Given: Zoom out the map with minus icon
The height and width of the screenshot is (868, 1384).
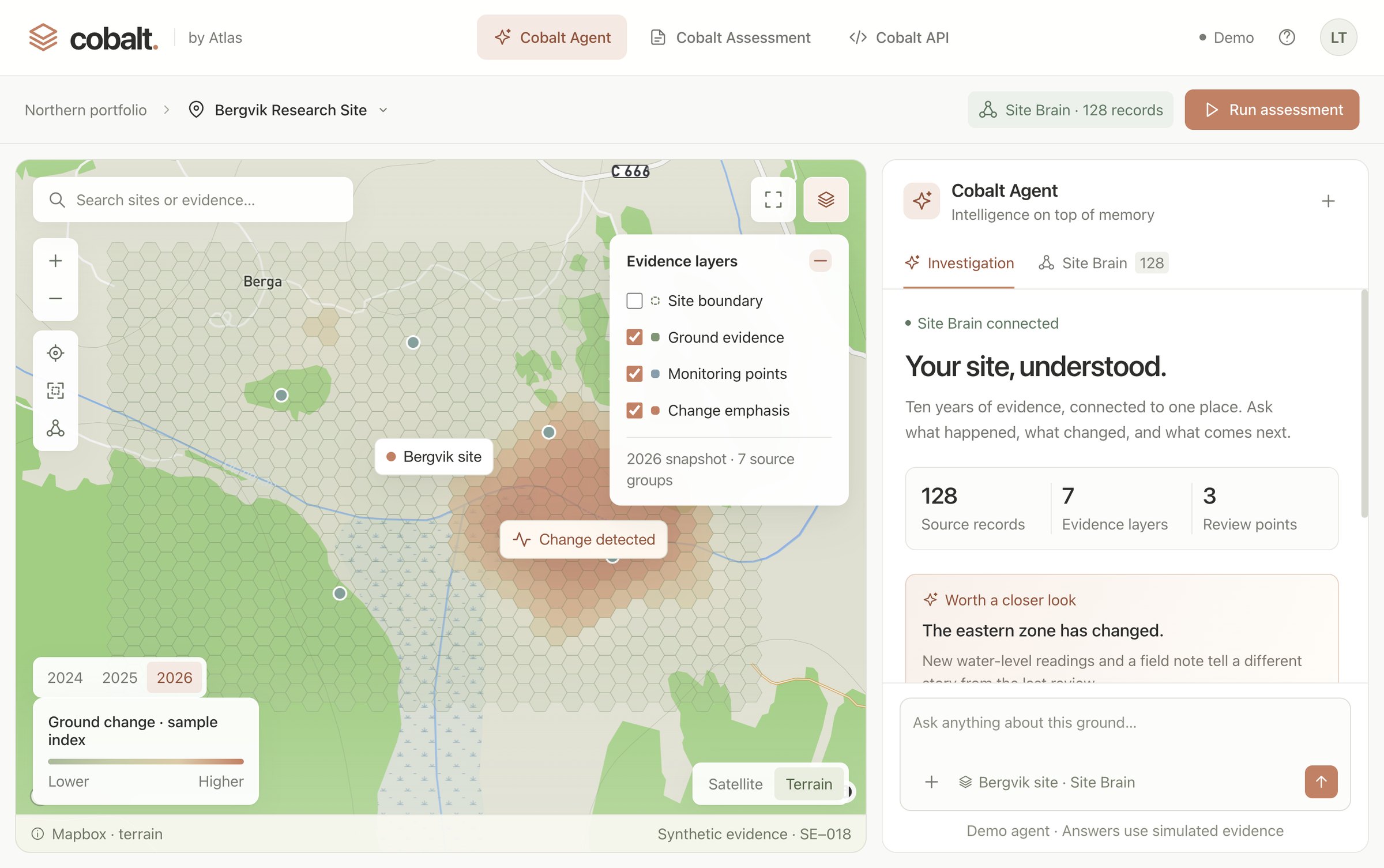Looking at the screenshot, I should [55, 298].
